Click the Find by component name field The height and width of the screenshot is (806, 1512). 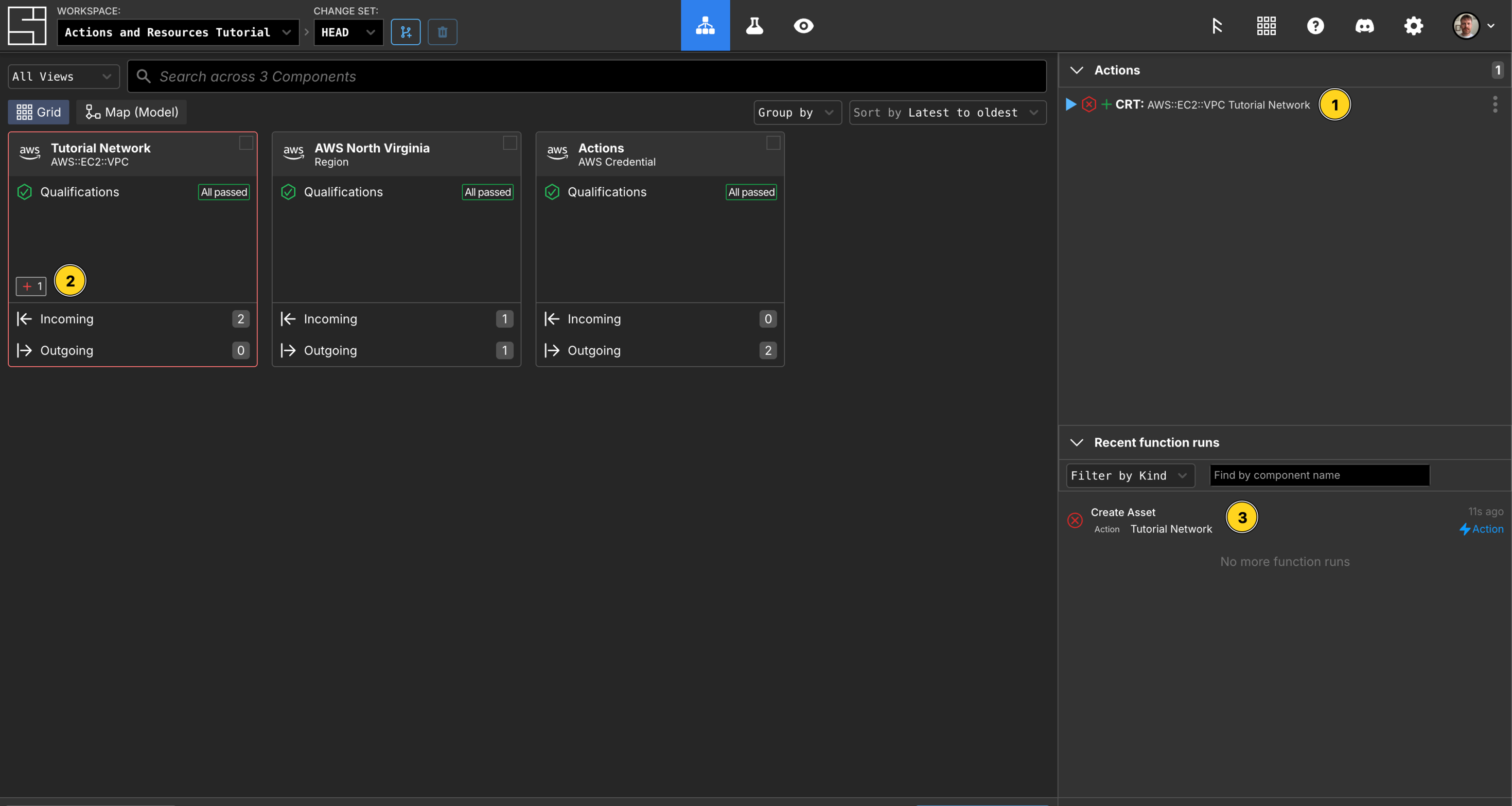tap(1320, 475)
